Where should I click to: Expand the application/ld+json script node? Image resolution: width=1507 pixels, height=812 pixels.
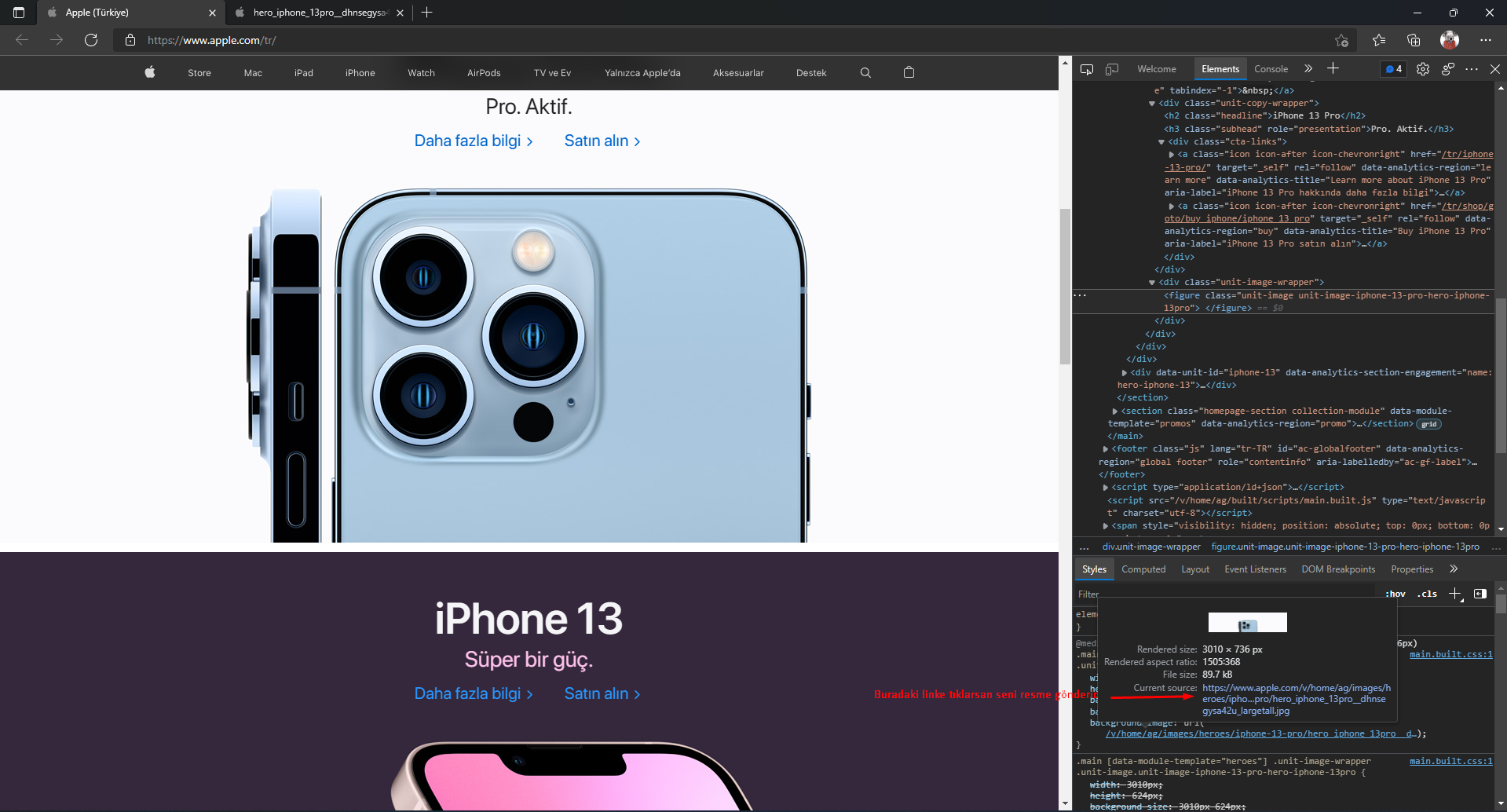(1106, 488)
